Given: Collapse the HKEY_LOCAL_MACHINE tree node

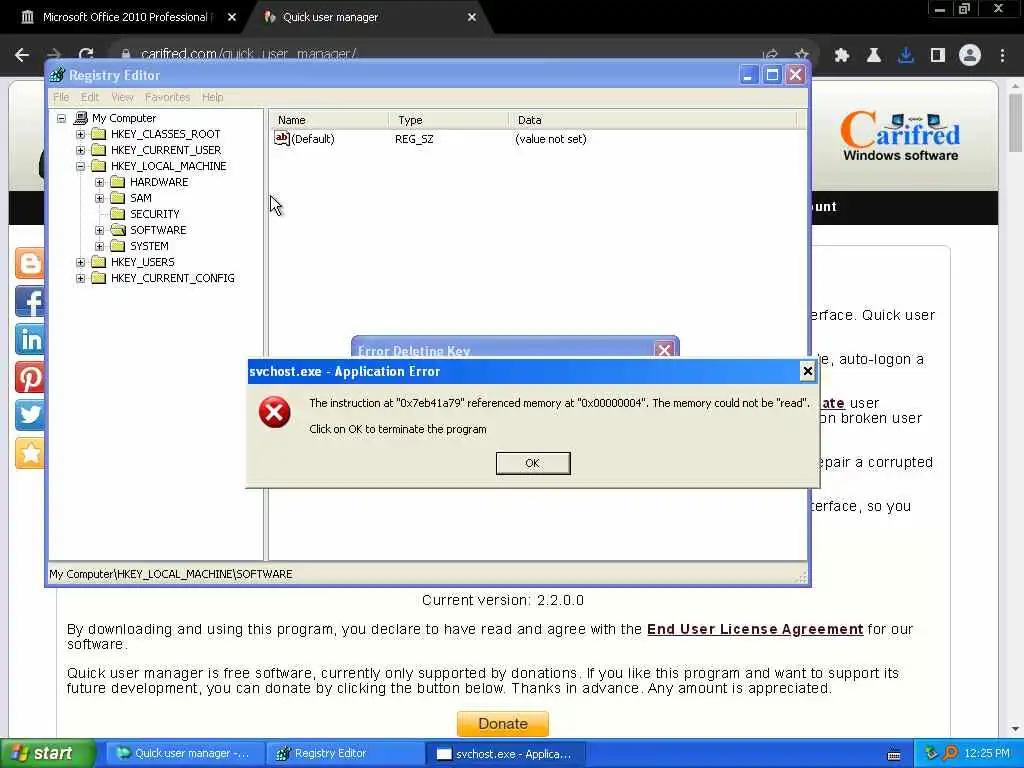Looking at the screenshot, I should point(80,166).
